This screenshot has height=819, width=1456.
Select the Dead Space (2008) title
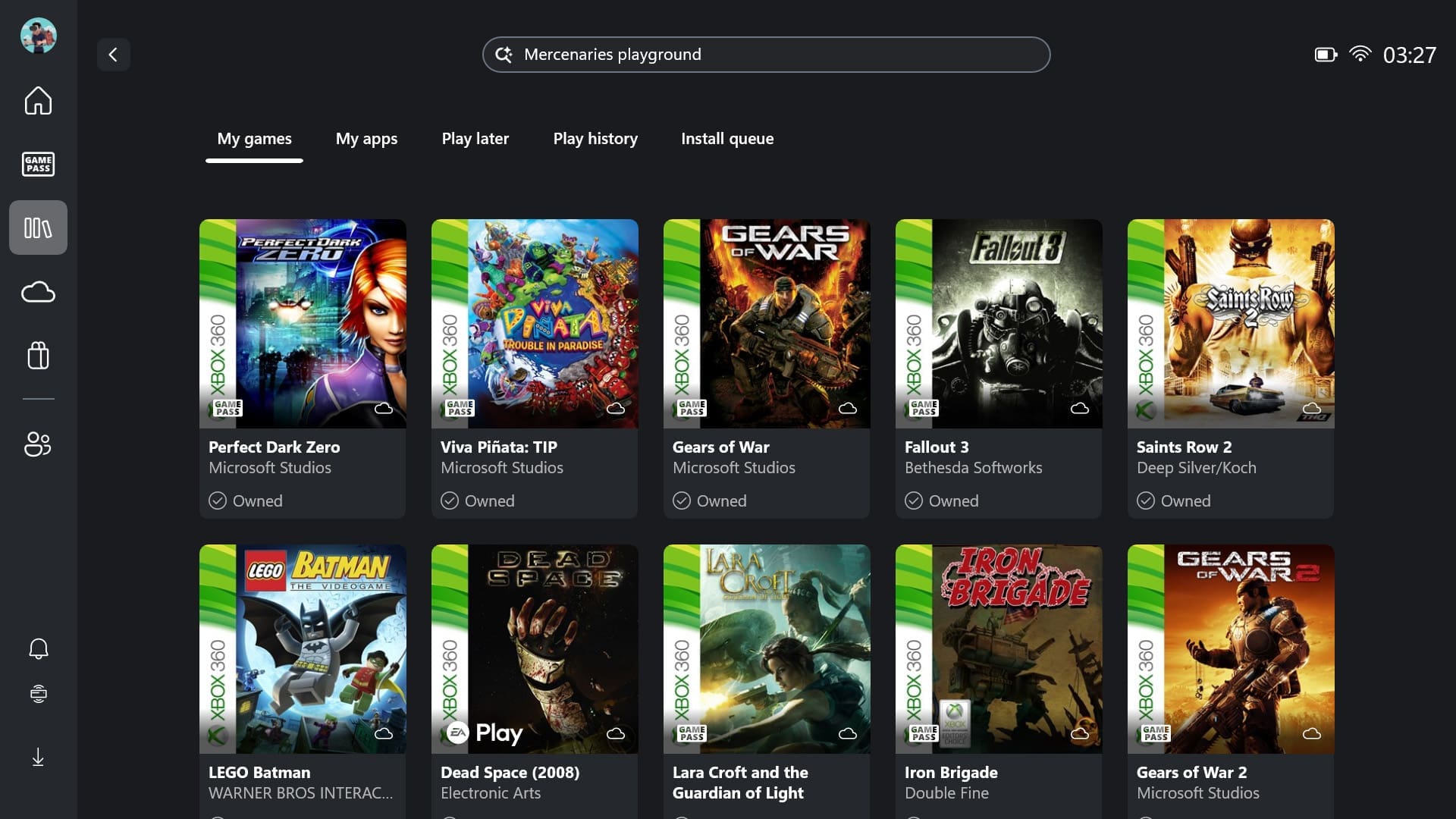(x=510, y=773)
